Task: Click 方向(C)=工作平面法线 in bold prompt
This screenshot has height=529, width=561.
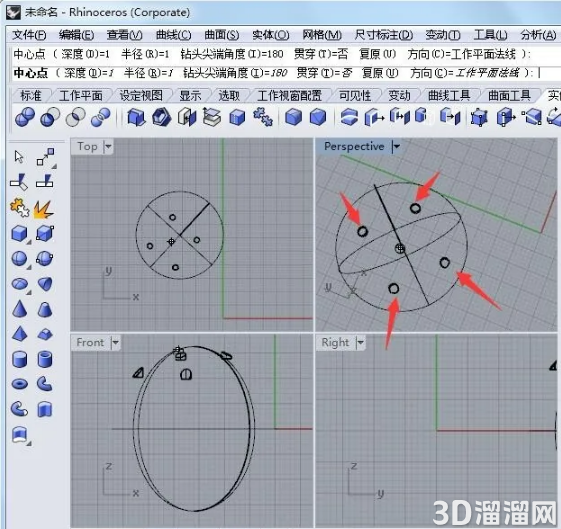Action: tap(465, 73)
